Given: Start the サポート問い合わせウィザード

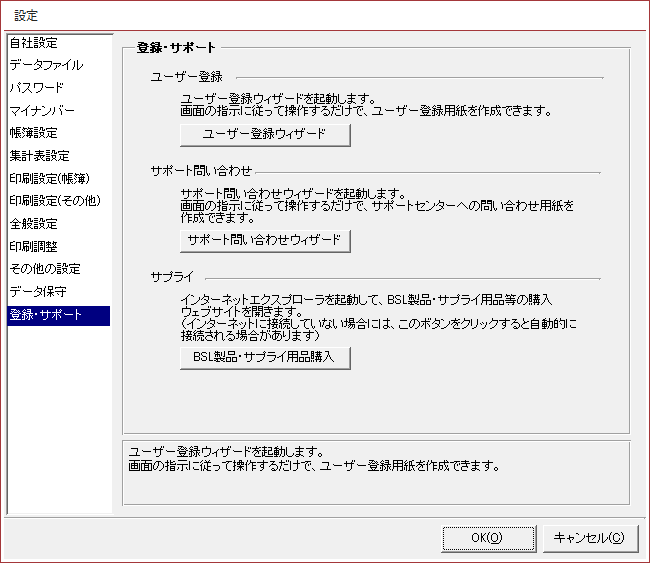Looking at the screenshot, I should [265, 241].
